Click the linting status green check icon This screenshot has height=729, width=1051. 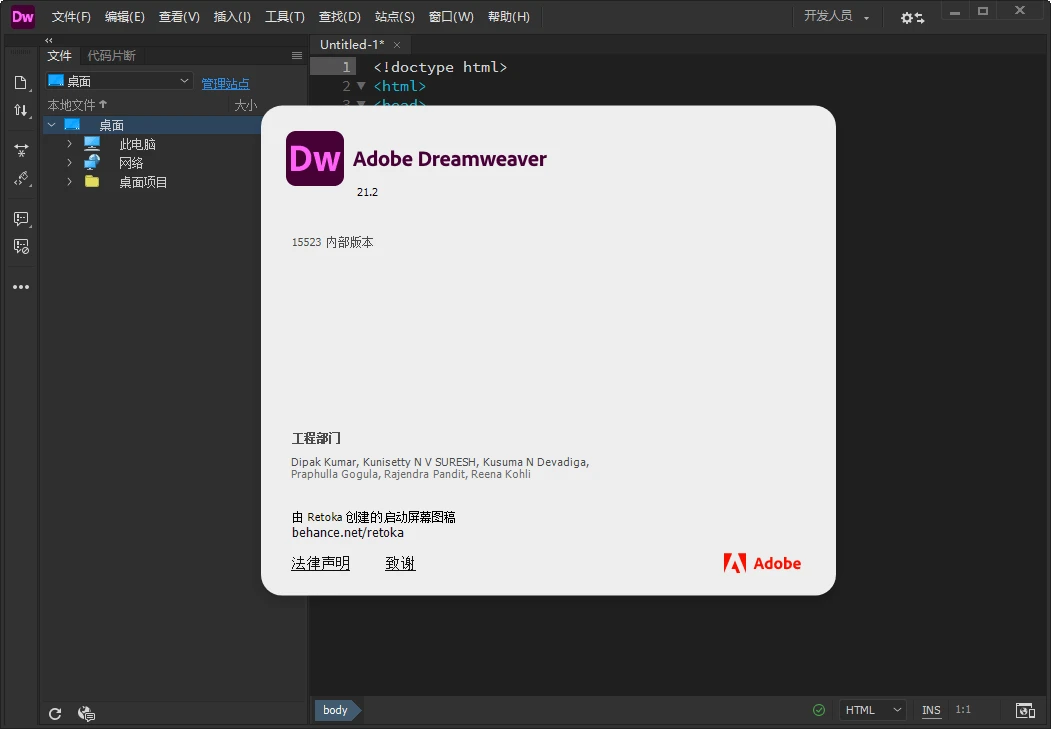(x=818, y=710)
